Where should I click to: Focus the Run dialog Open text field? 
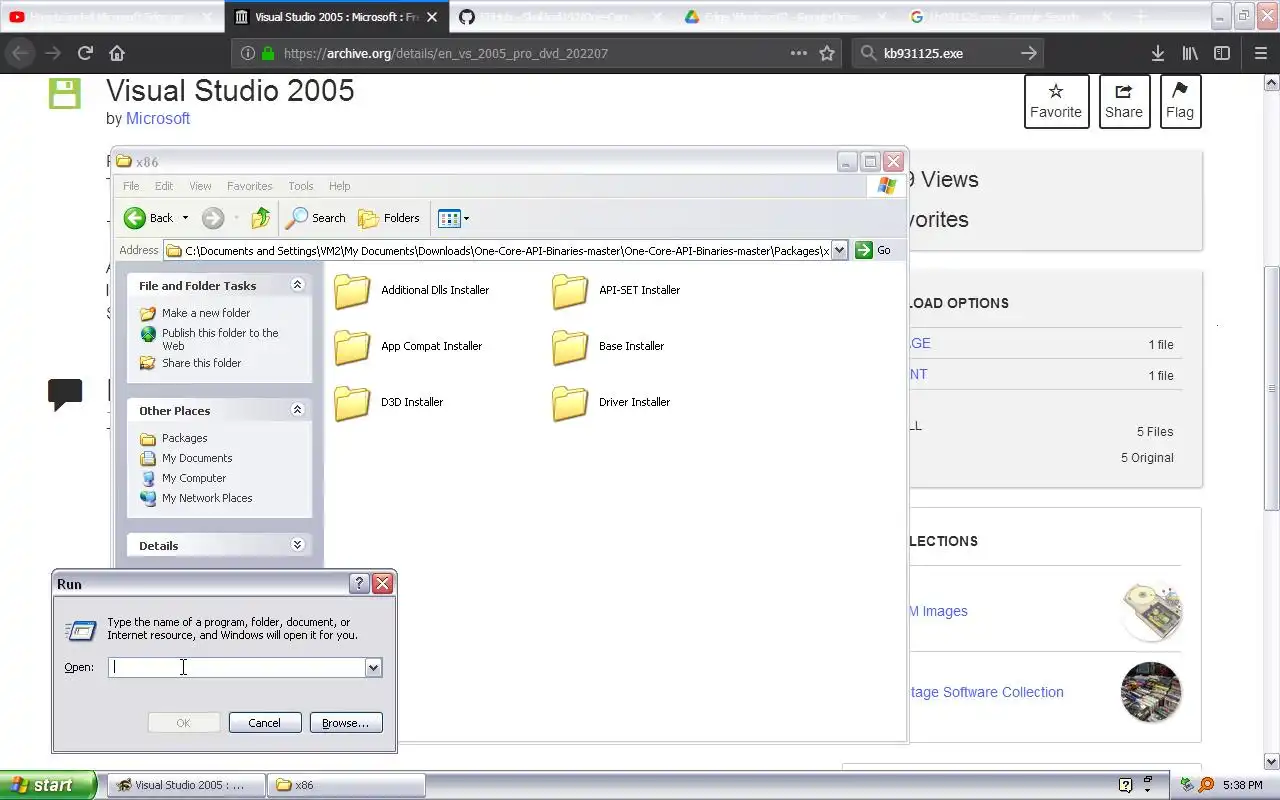236,667
